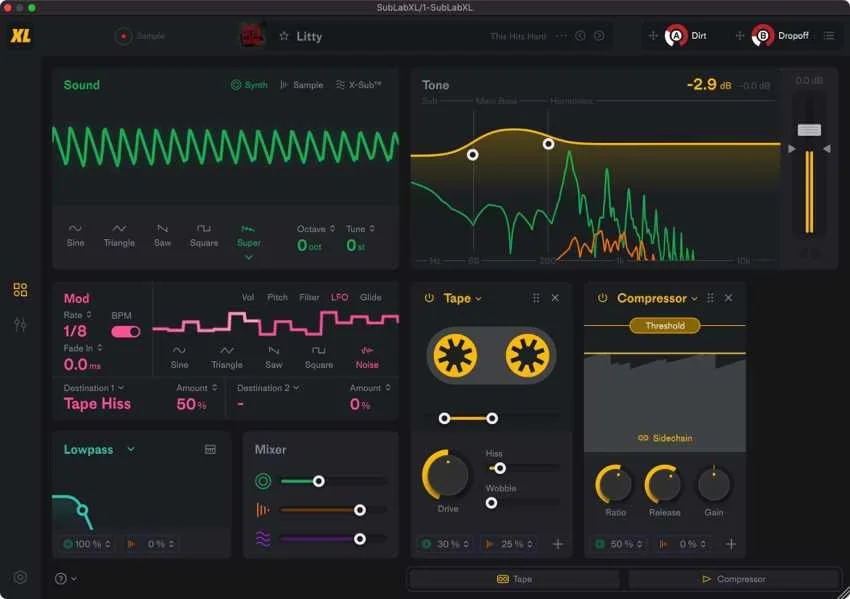
Task: Click filter panel keyboard tracking icon
Action: tap(210, 449)
